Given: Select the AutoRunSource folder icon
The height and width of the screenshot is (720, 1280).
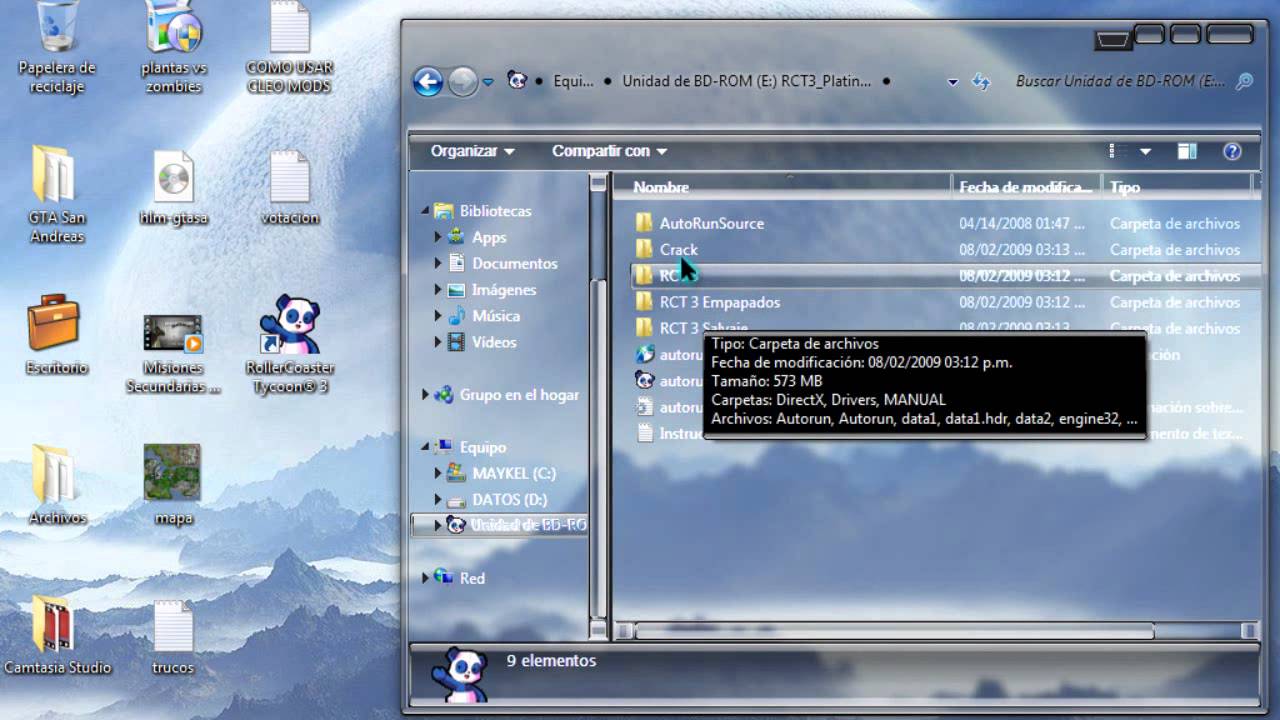Looking at the screenshot, I should pos(644,223).
